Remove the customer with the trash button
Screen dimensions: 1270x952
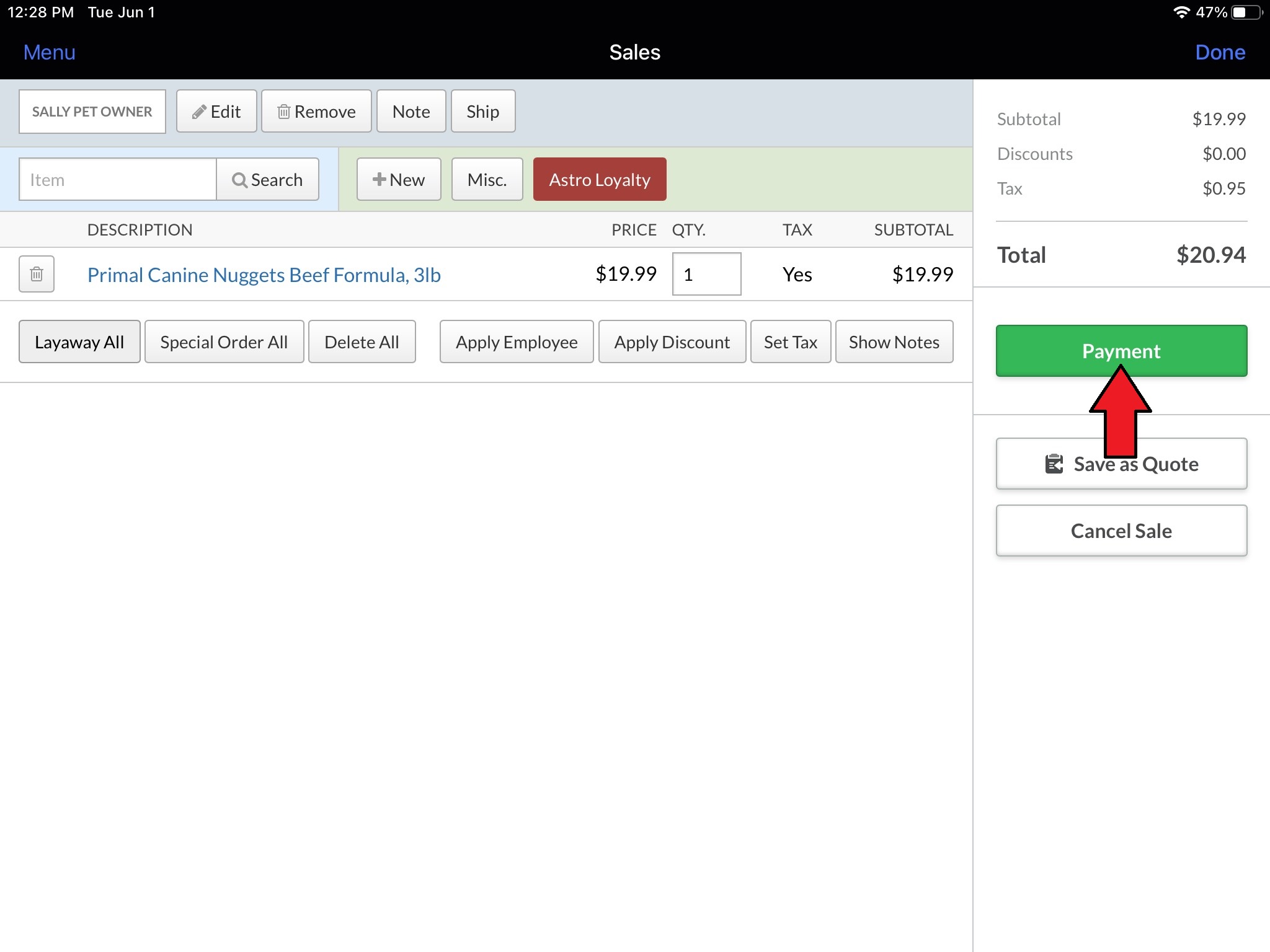pyautogui.click(x=316, y=112)
